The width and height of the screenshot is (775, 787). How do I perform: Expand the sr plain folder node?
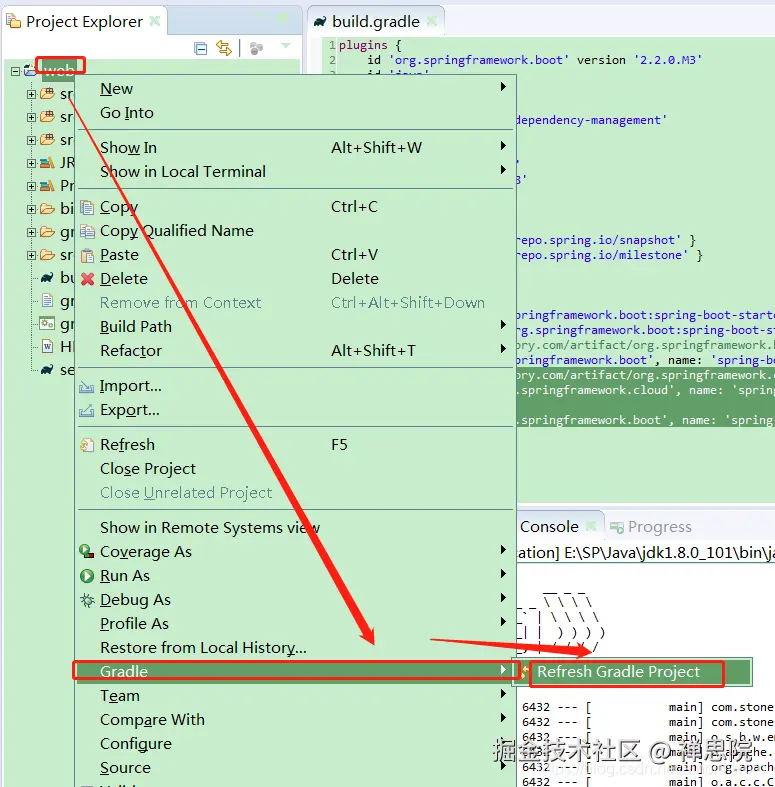pos(31,255)
